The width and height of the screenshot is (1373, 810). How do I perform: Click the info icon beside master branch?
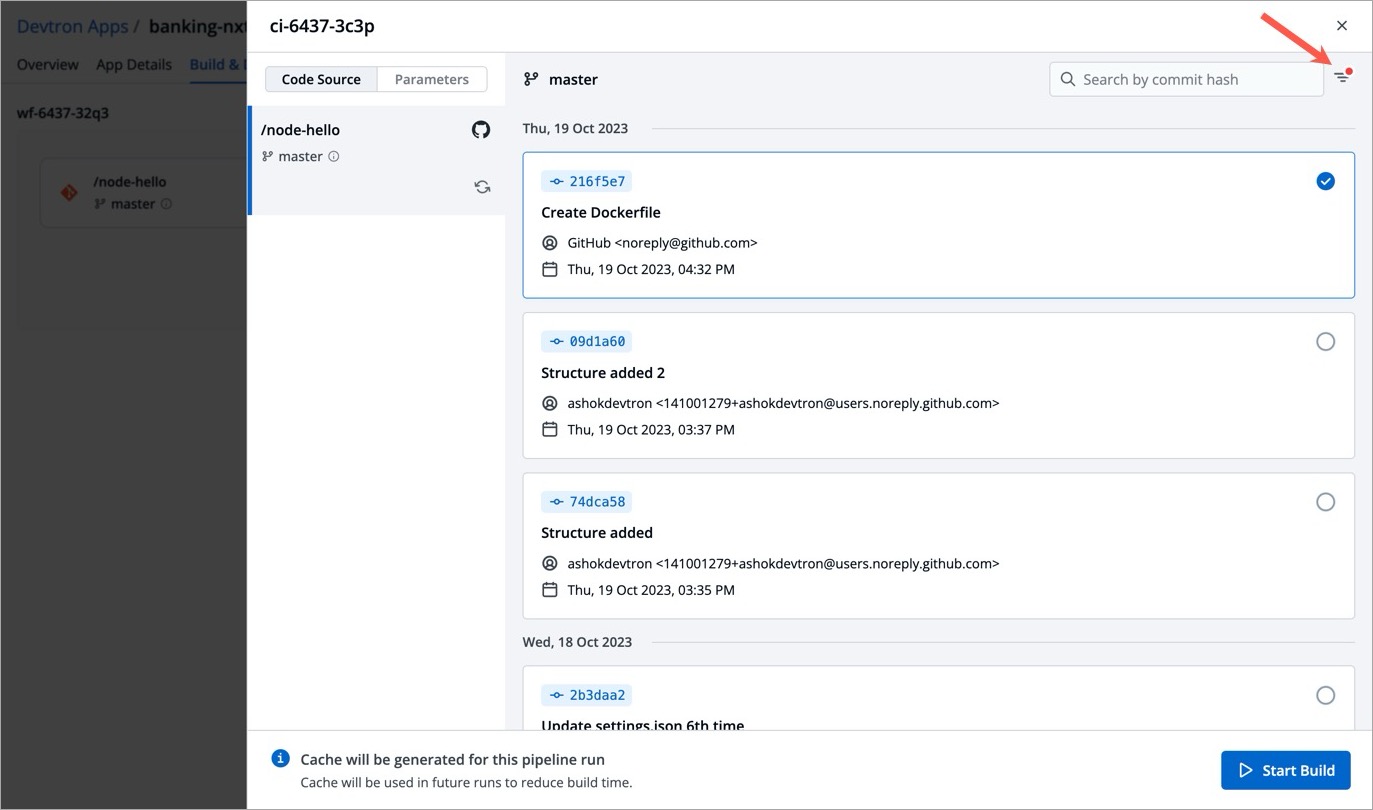(334, 157)
